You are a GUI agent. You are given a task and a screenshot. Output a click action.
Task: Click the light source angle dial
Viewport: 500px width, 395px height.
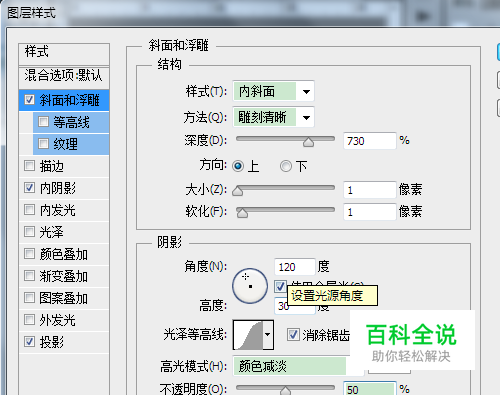coord(250,286)
